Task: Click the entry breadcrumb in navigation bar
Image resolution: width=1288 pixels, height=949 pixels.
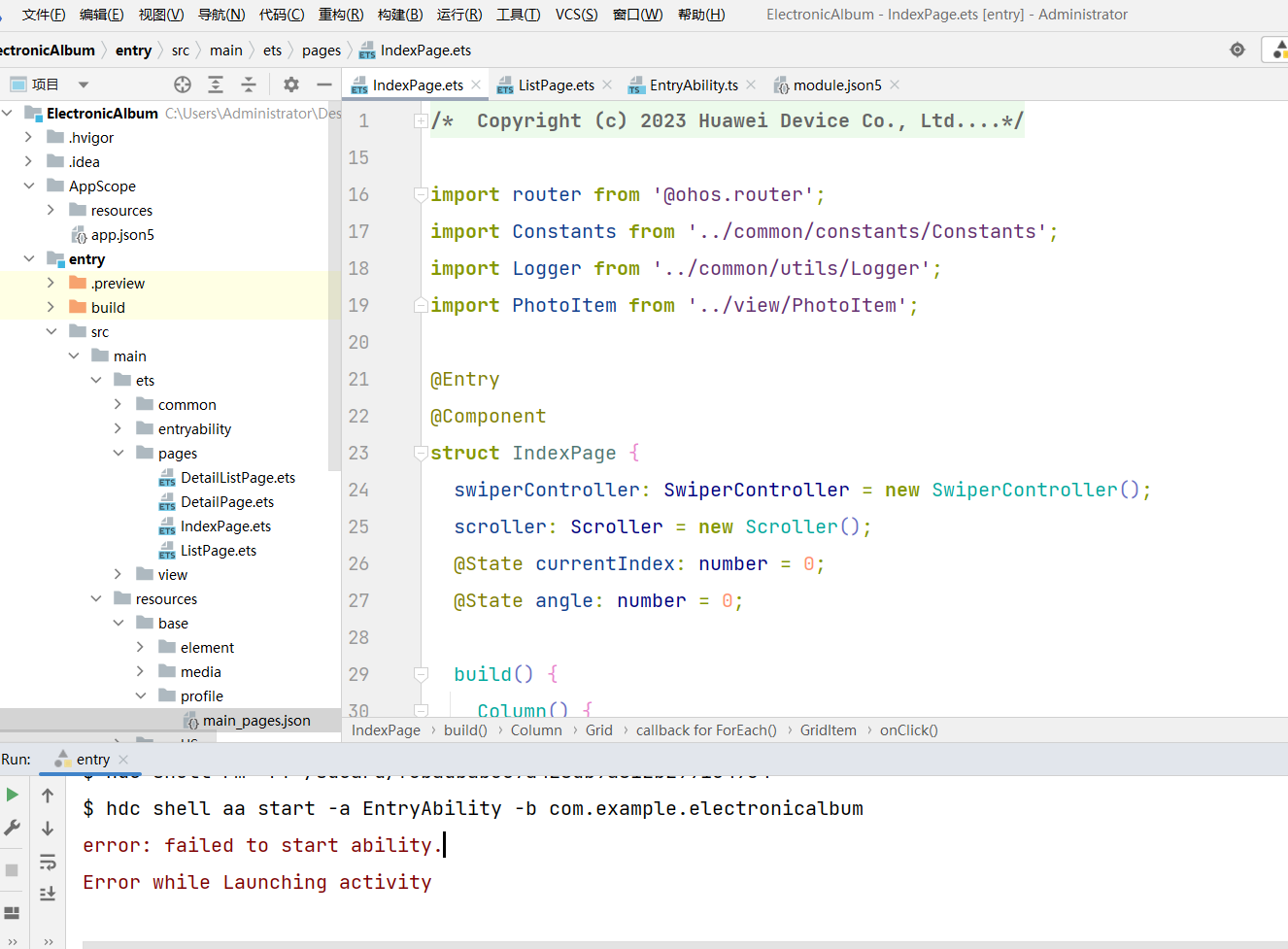Action: tap(133, 51)
